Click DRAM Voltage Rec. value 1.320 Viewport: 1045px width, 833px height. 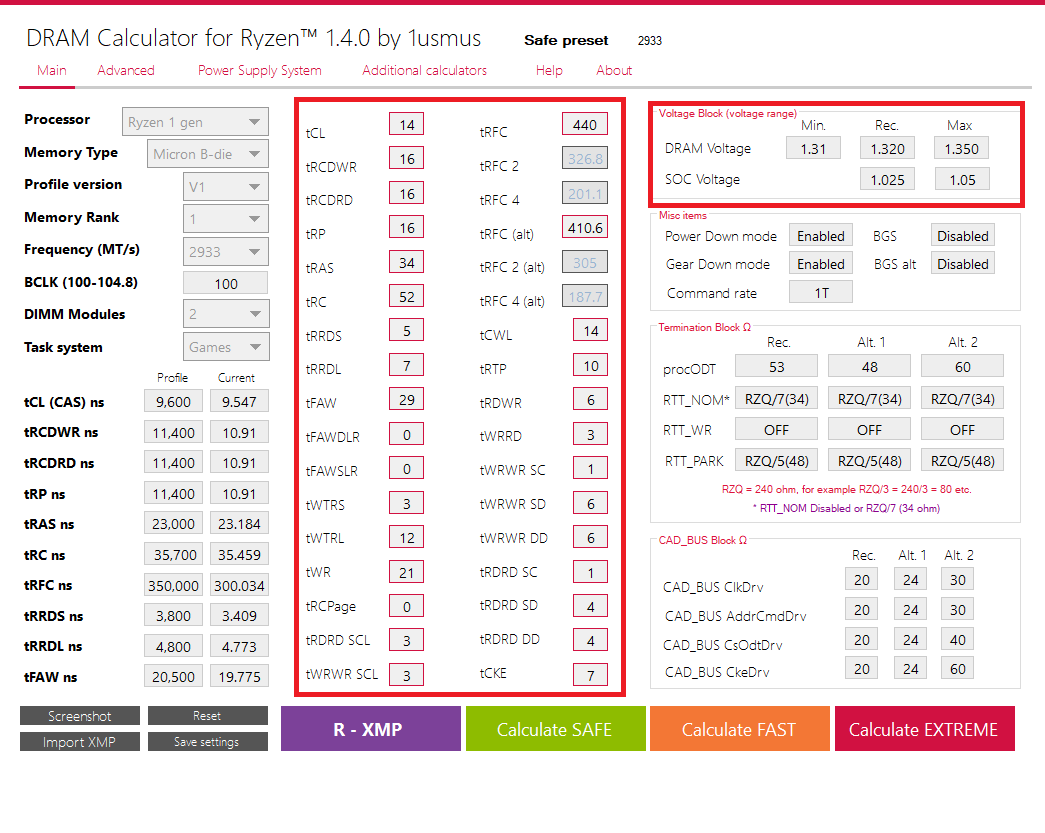pos(887,148)
